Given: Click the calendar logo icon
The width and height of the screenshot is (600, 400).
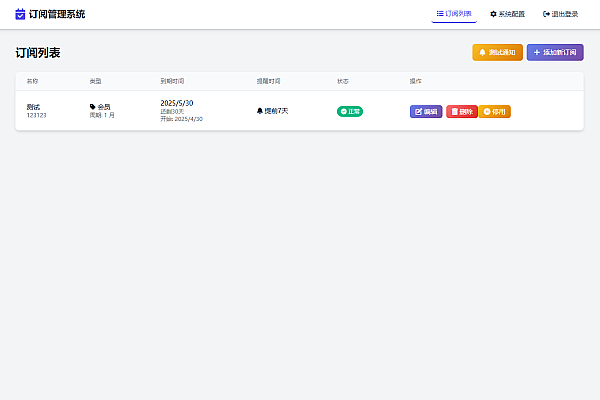Looking at the screenshot, I should pyautogui.click(x=20, y=14).
